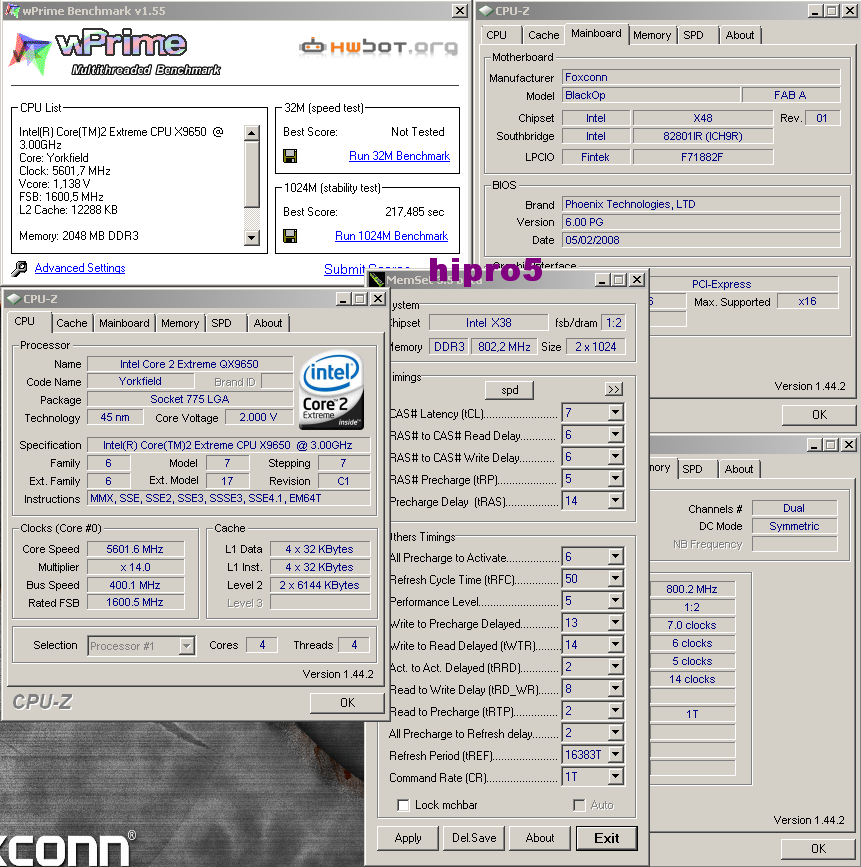The image size is (861, 867).
Task: Click the CPU List scrollbar thumb
Action: point(252,174)
